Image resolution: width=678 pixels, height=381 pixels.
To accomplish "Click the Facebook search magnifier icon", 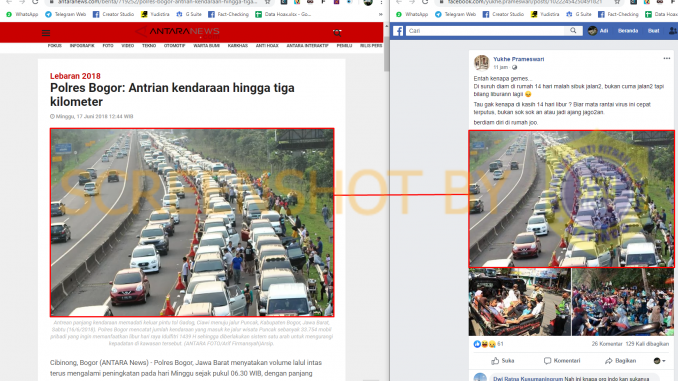I will [x=573, y=31].
